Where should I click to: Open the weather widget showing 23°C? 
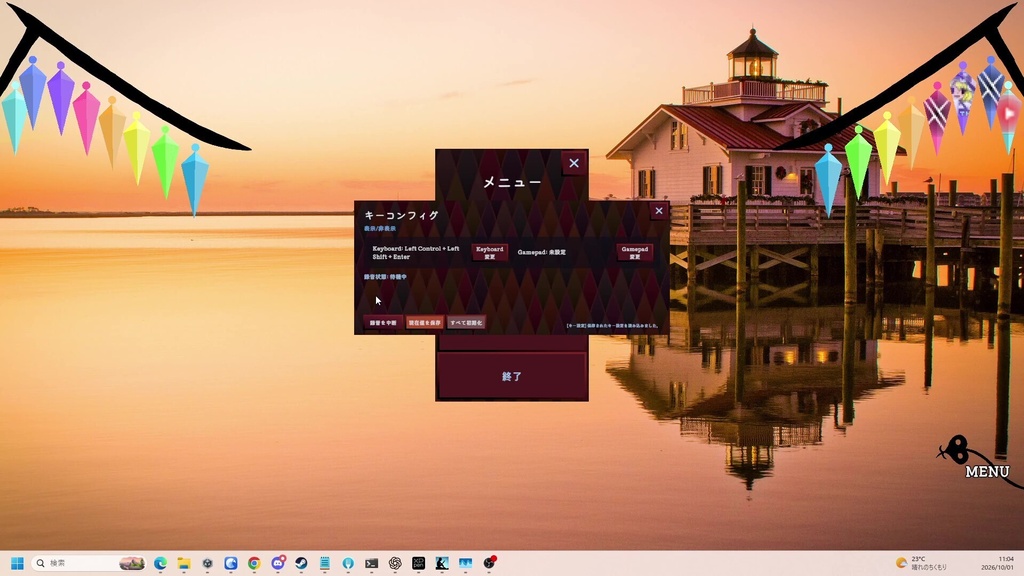tap(921, 563)
